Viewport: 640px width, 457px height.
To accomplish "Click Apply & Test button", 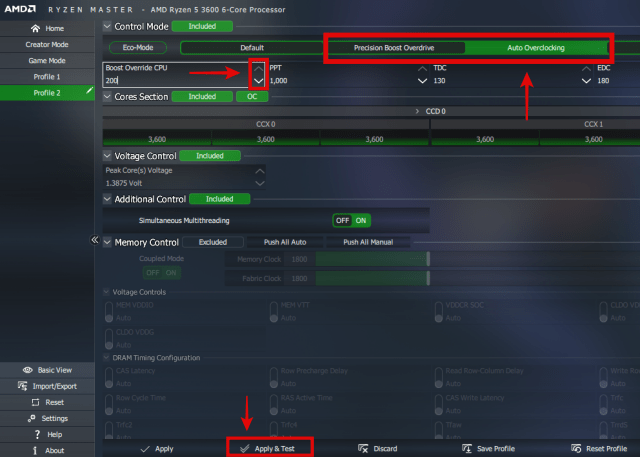I will (x=269, y=449).
